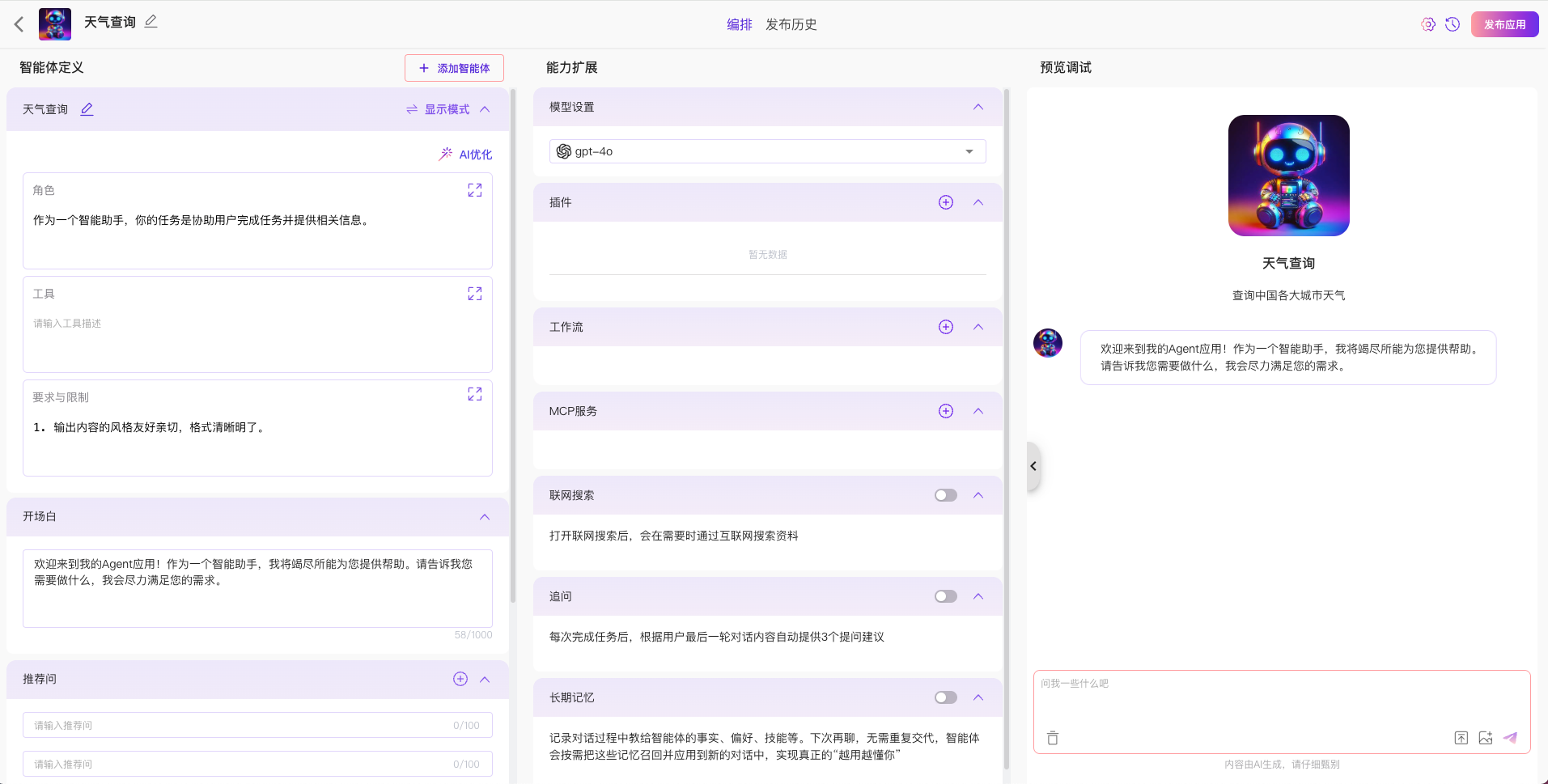Collapse the 模型设置 section
Image resolution: width=1548 pixels, height=784 pixels.
point(978,107)
